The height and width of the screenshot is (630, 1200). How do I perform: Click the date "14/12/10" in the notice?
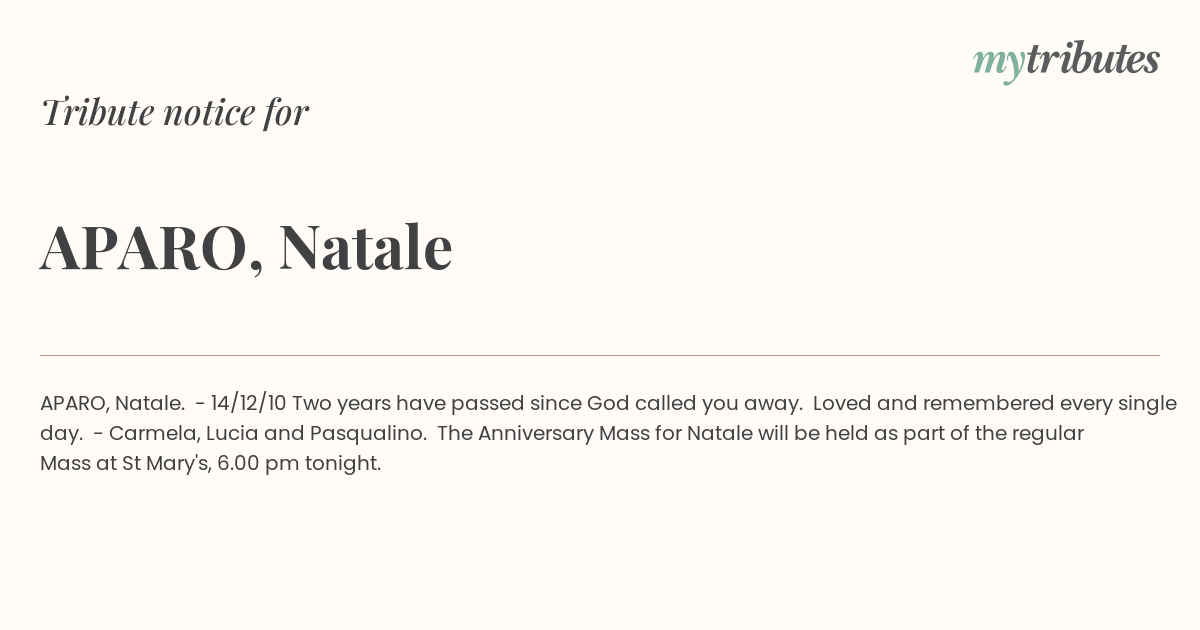tap(249, 403)
